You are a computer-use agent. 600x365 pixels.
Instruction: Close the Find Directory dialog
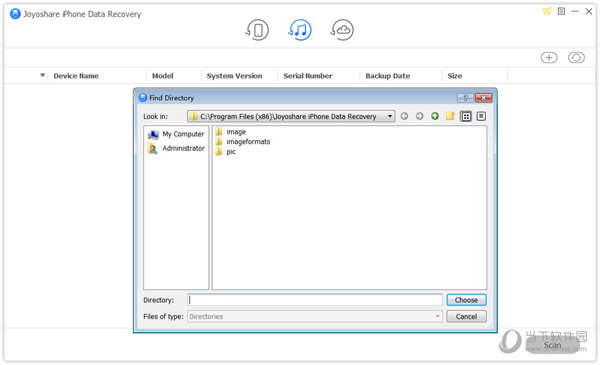(x=484, y=98)
